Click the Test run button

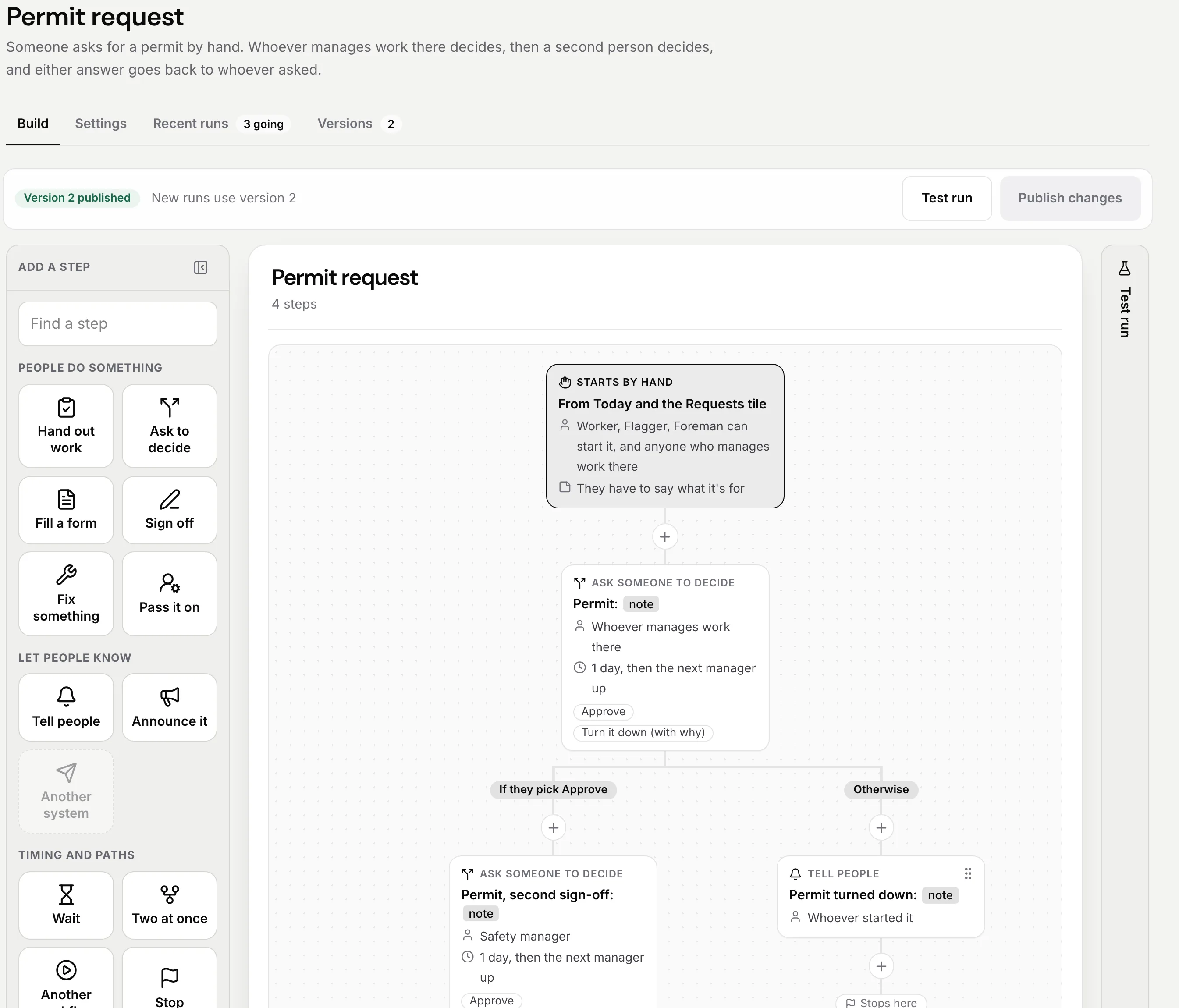[x=947, y=198]
